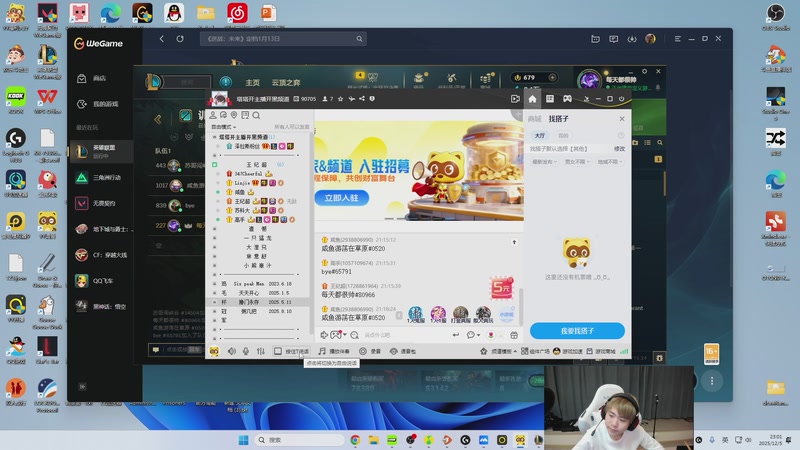Open the channel member list person icon
Screen dimensions: 800x450
pos(213,115)
